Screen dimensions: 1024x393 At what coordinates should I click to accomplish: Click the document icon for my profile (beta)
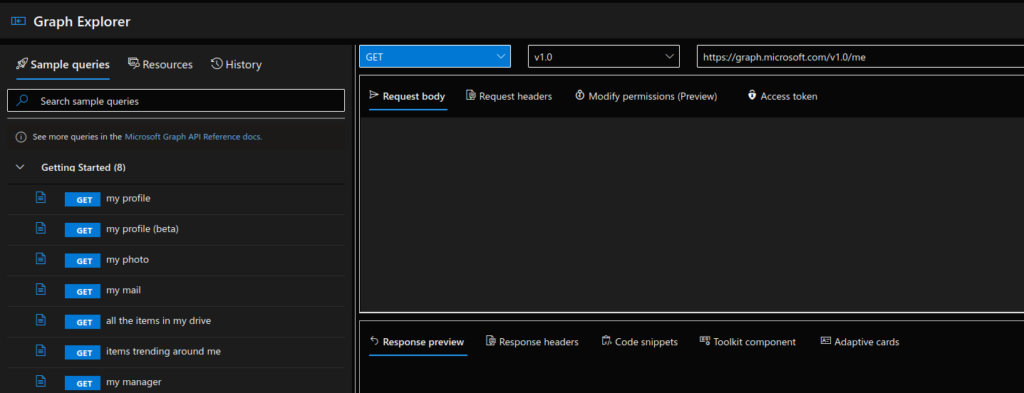pos(40,228)
